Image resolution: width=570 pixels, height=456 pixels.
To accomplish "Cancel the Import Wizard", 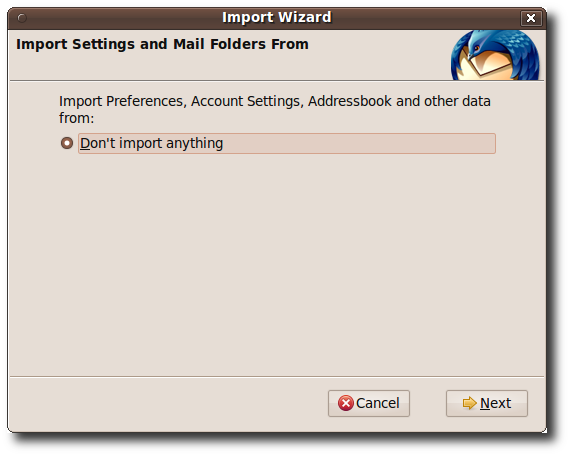I will point(369,403).
